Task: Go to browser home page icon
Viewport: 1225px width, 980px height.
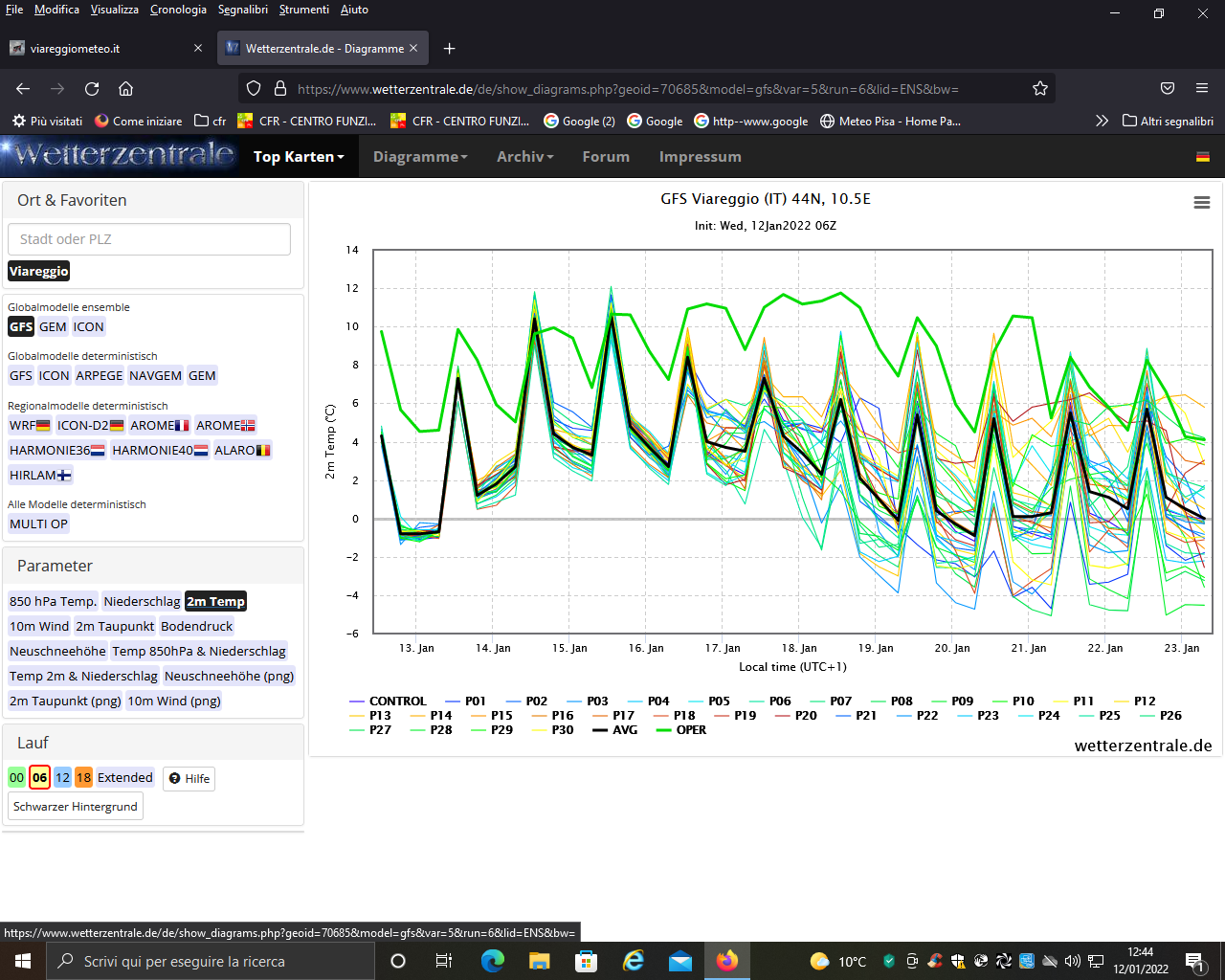Action: coord(125,89)
